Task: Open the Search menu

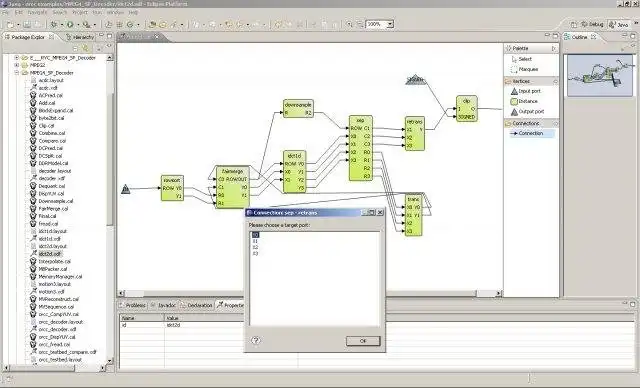Action: click(x=60, y=13)
